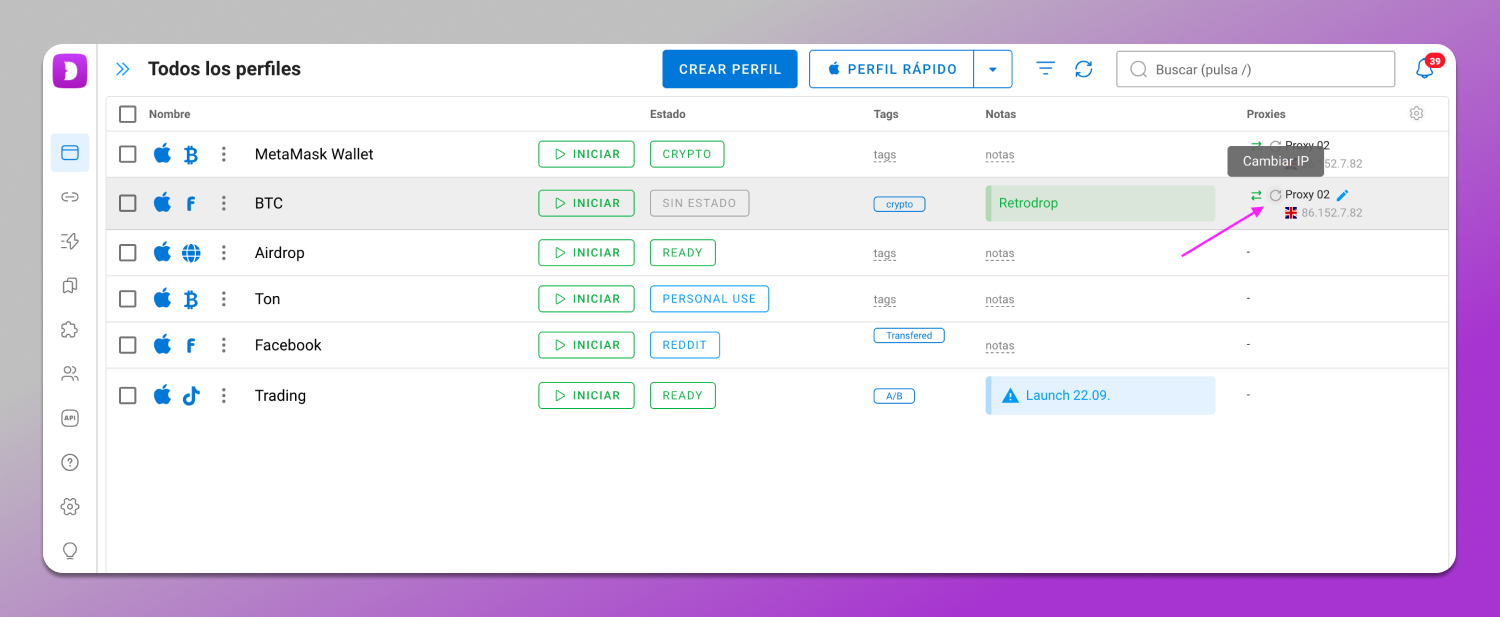
Task: Refresh the profile list
Action: click(1084, 69)
